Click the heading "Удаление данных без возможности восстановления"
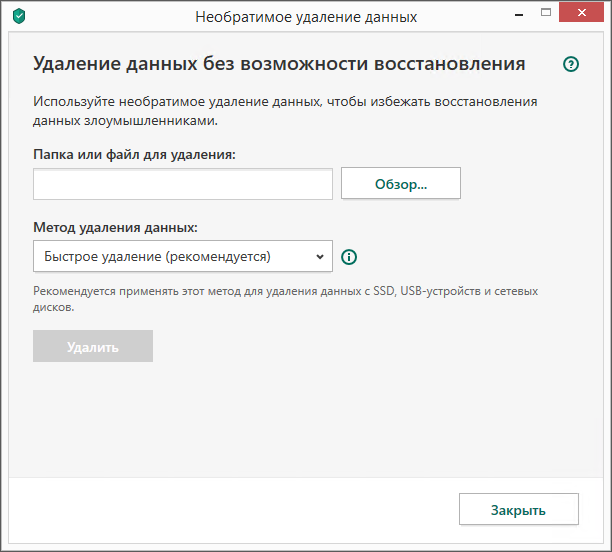This screenshot has width=612, height=552. tap(279, 64)
